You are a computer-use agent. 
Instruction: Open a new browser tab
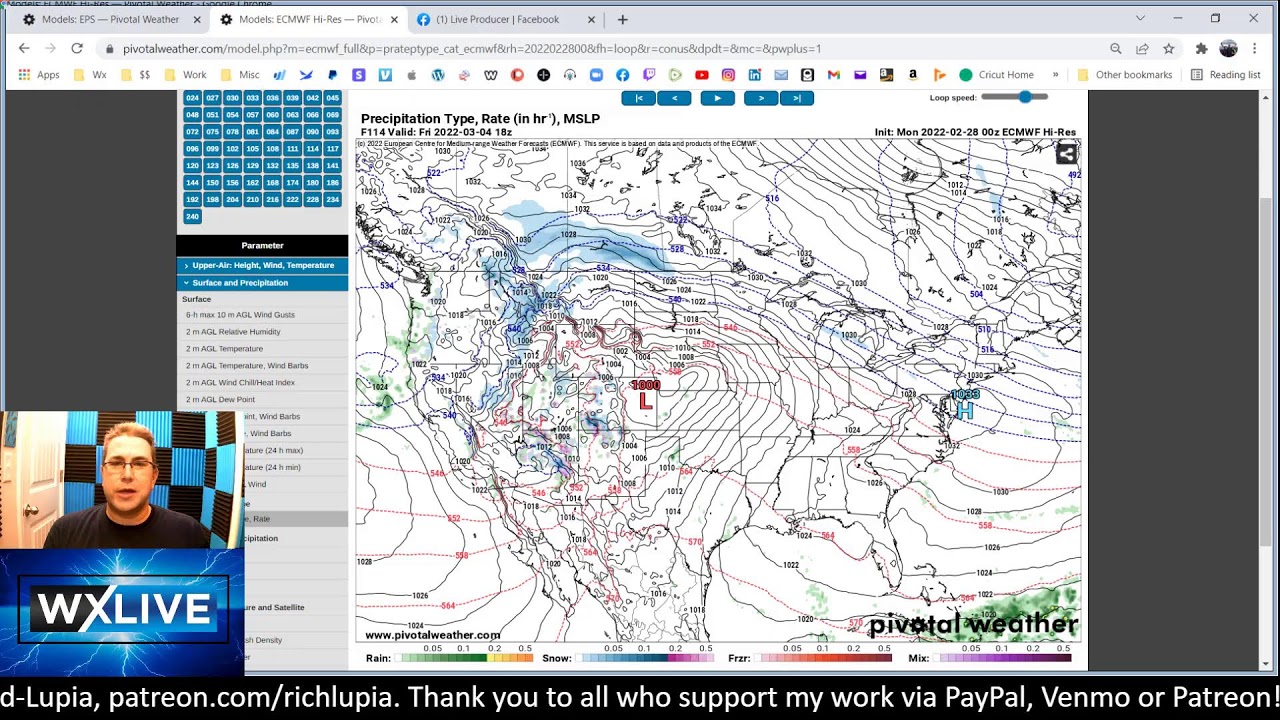click(x=623, y=19)
